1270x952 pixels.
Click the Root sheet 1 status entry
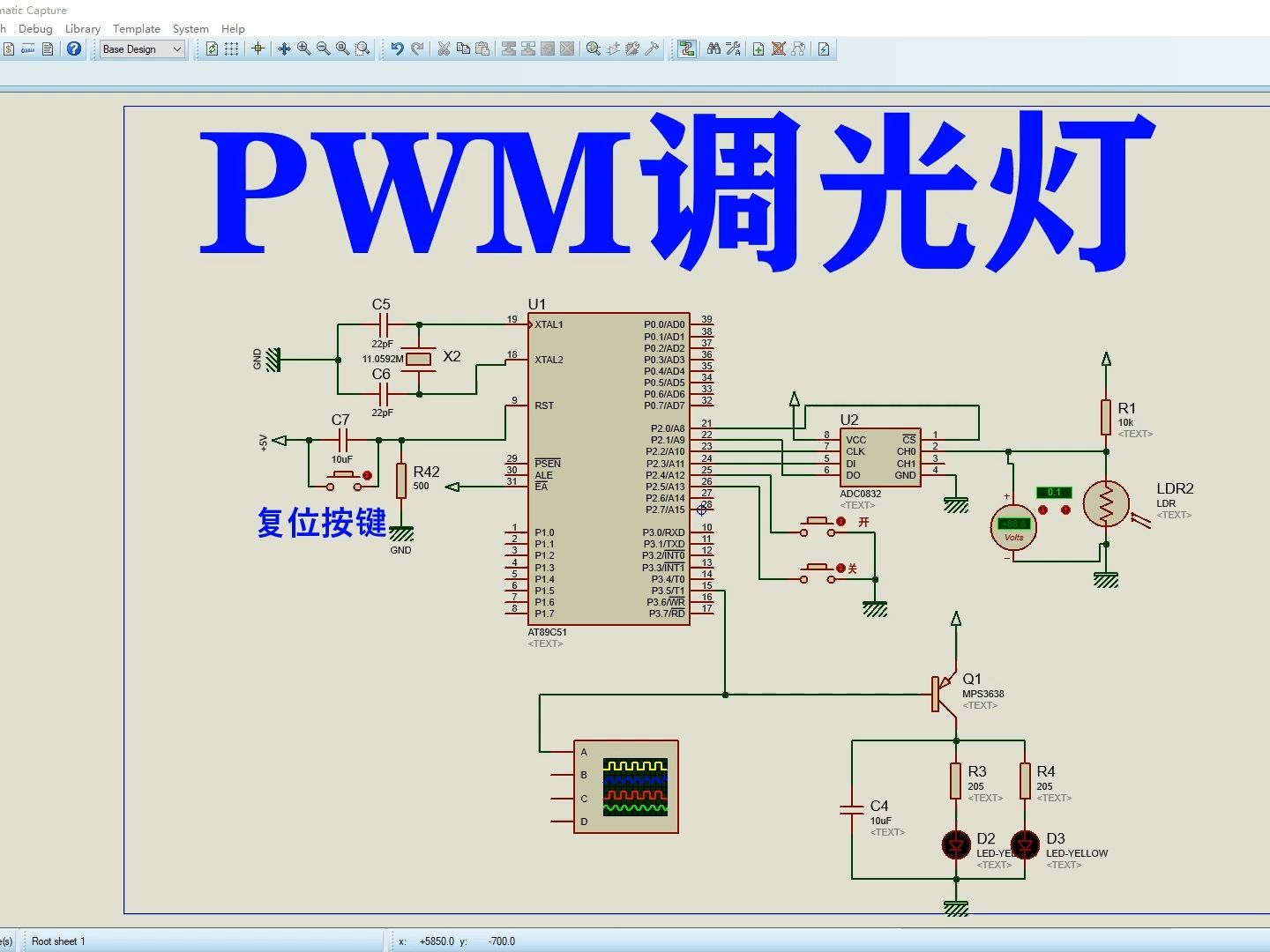[x=58, y=941]
